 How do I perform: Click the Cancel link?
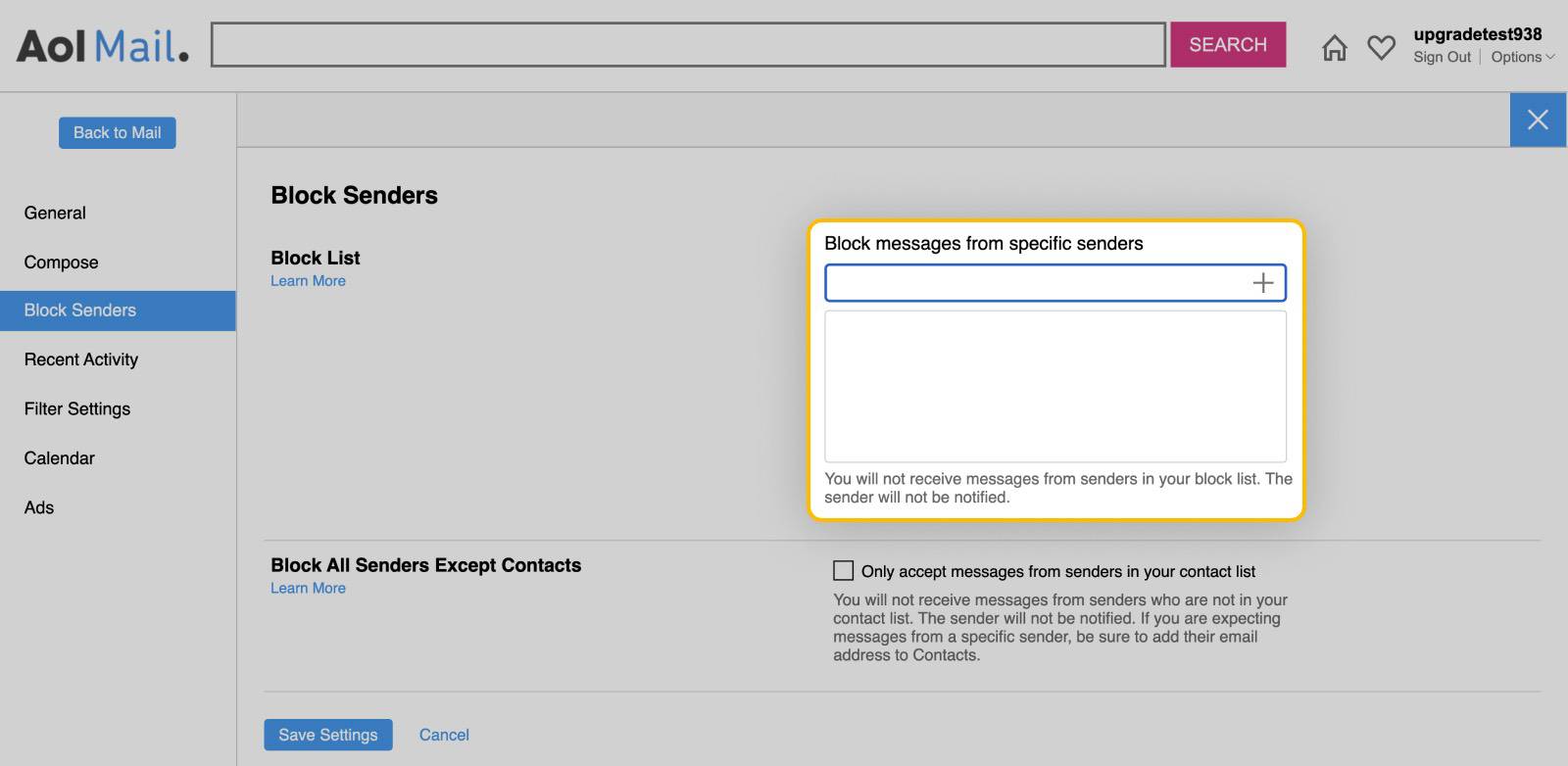[x=444, y=735]
